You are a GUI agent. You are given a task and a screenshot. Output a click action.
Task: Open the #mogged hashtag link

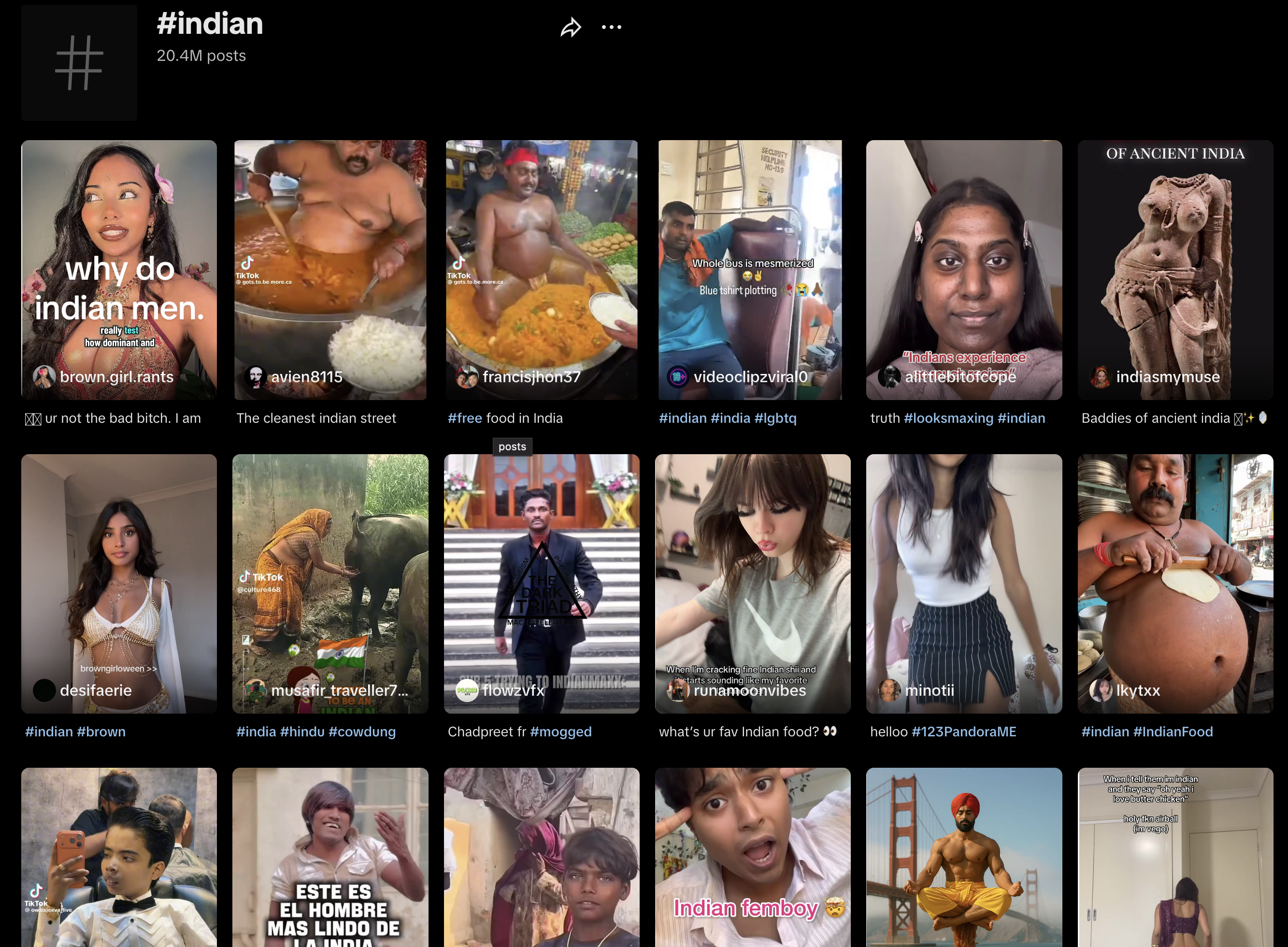pyautogui.click(x=560, y=732)
